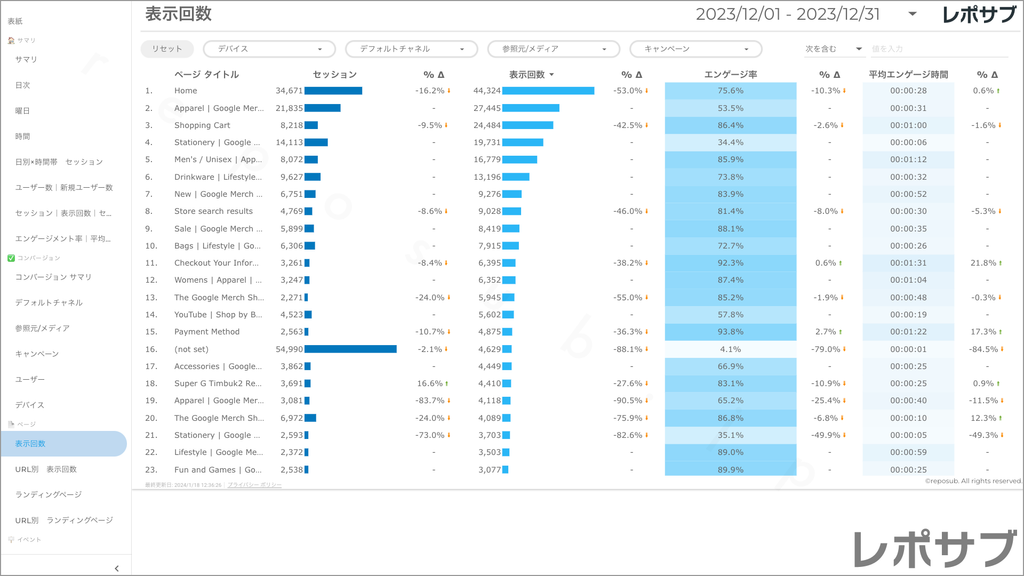The height and width of the screenshot is (576, 1024).
Task: Open the デバイス filter dropdown
Action: tap(269, 49)
